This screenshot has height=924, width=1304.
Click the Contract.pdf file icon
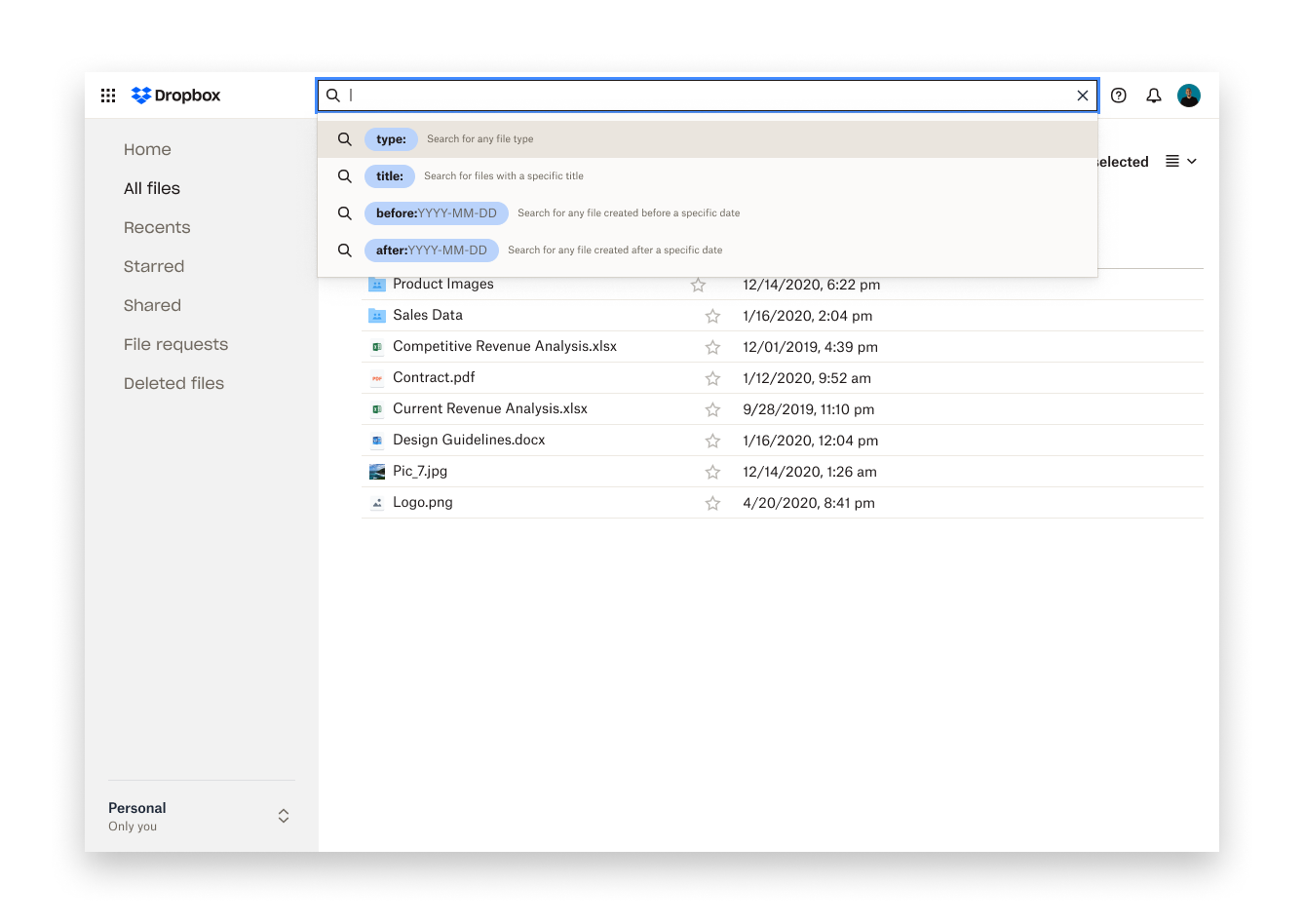[x=377, y=378]
